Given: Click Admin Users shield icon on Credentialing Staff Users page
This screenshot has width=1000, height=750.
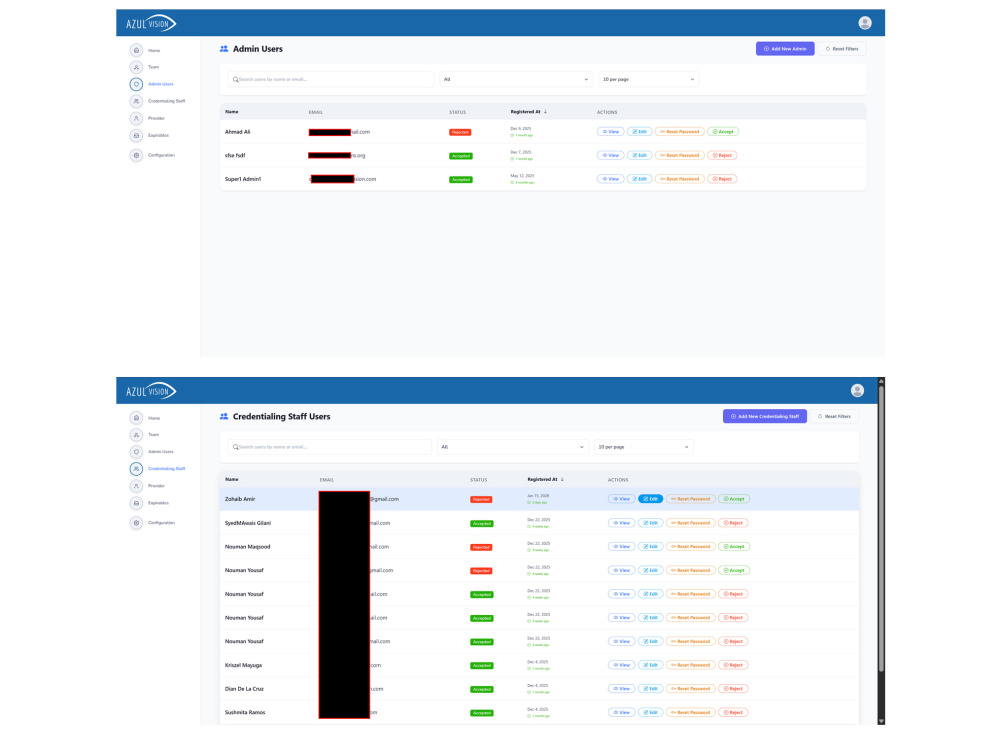Looking at the screenshot, I should [136, 452].
